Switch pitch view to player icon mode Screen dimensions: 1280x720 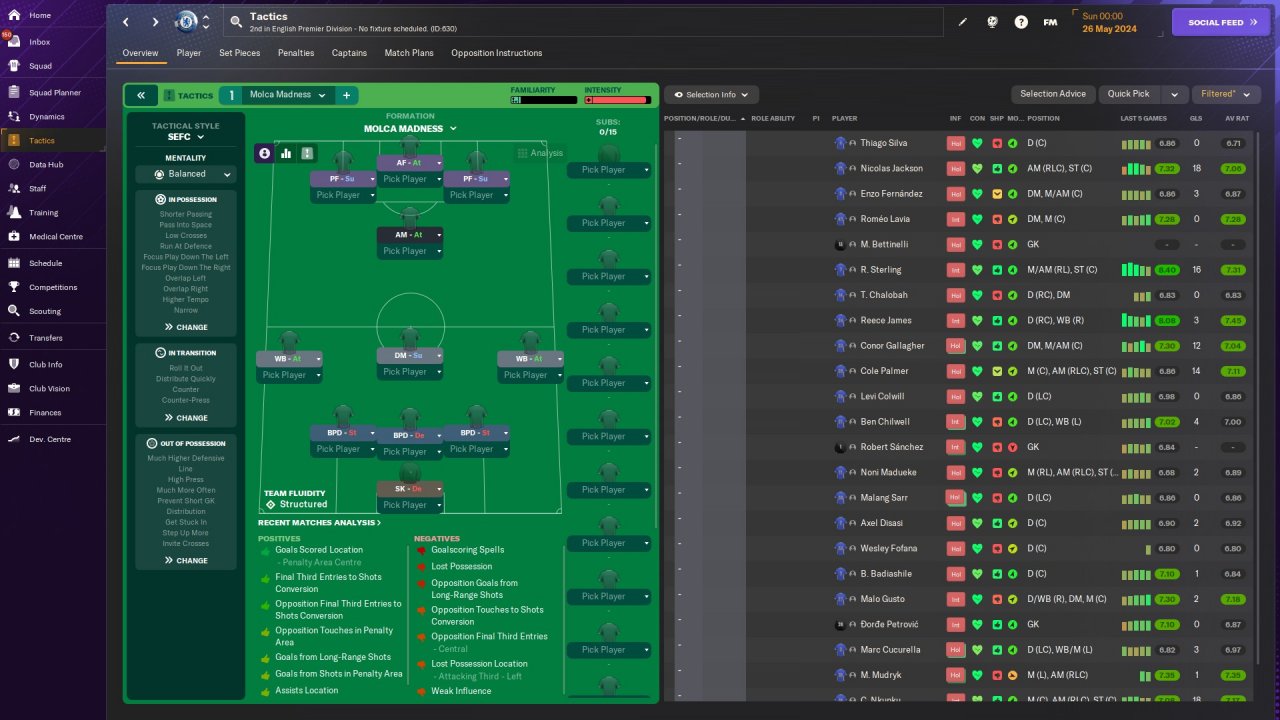(265, 153)
